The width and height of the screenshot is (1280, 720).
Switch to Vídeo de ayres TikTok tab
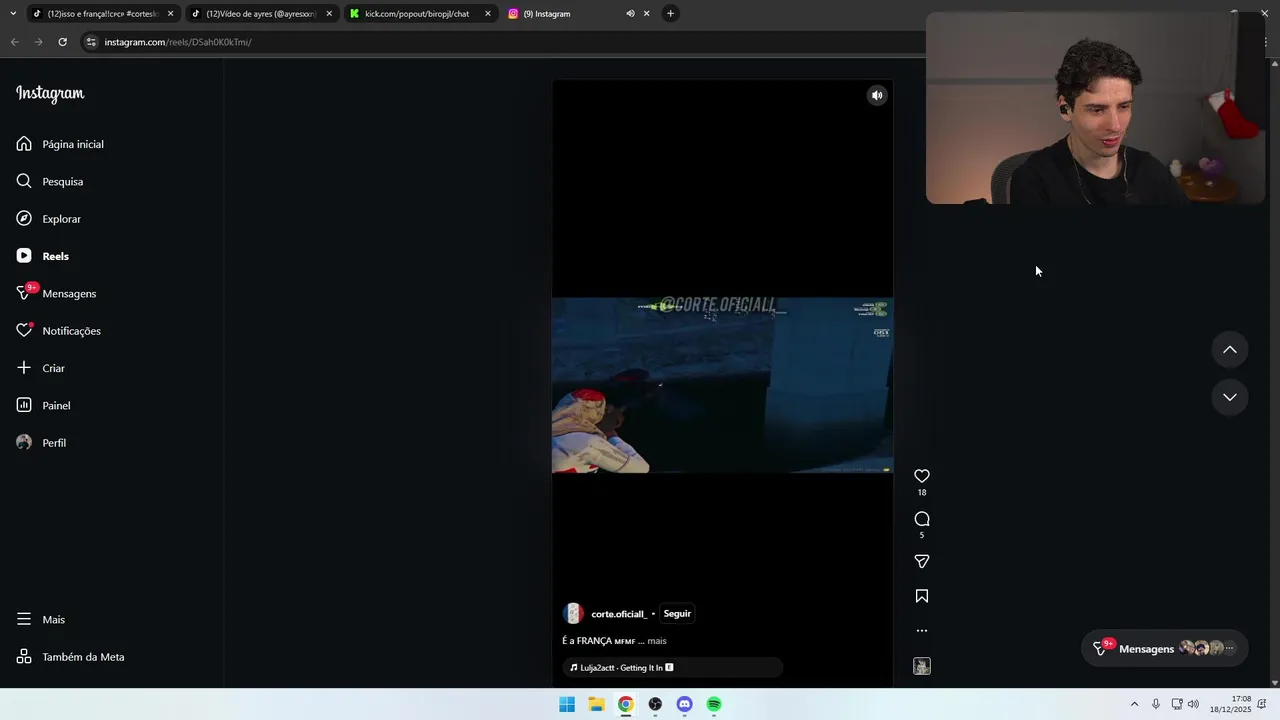(x=260, y=14)
